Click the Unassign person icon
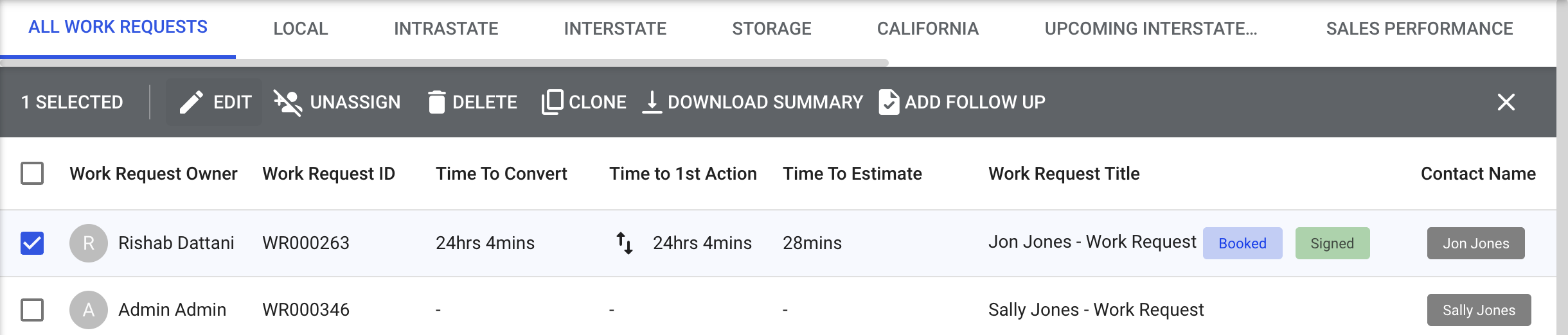The image size is (1568, 335). 287,102
